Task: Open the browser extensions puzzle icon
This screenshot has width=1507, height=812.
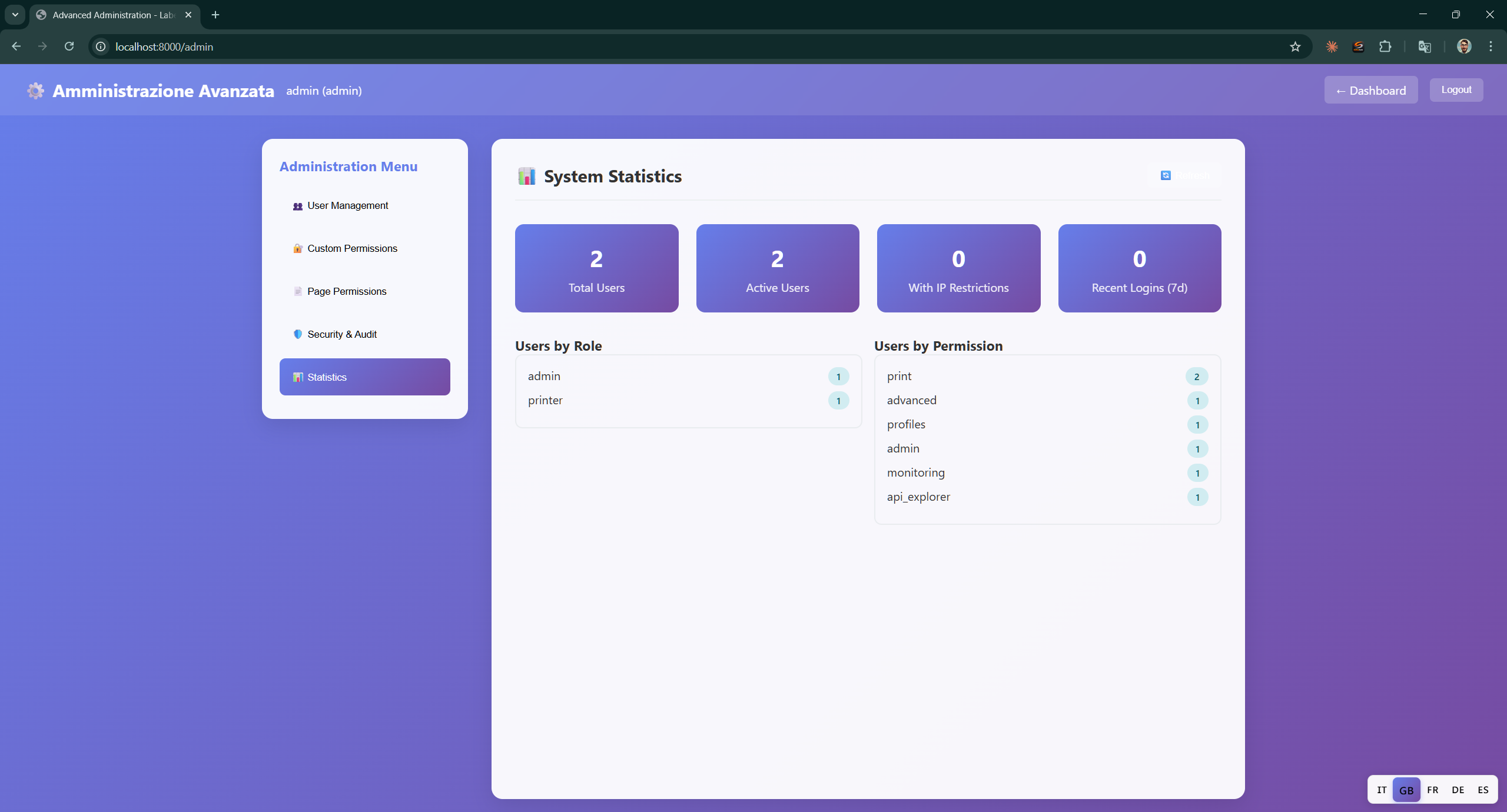Action: point(1385,46)
